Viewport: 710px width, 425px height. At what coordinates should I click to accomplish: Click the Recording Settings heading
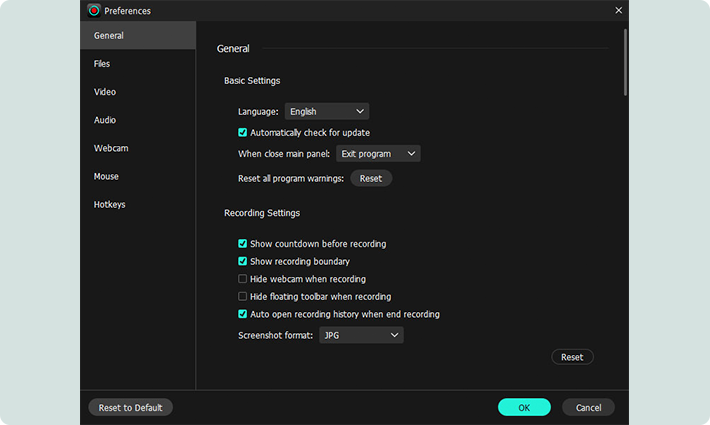(262, 213)
